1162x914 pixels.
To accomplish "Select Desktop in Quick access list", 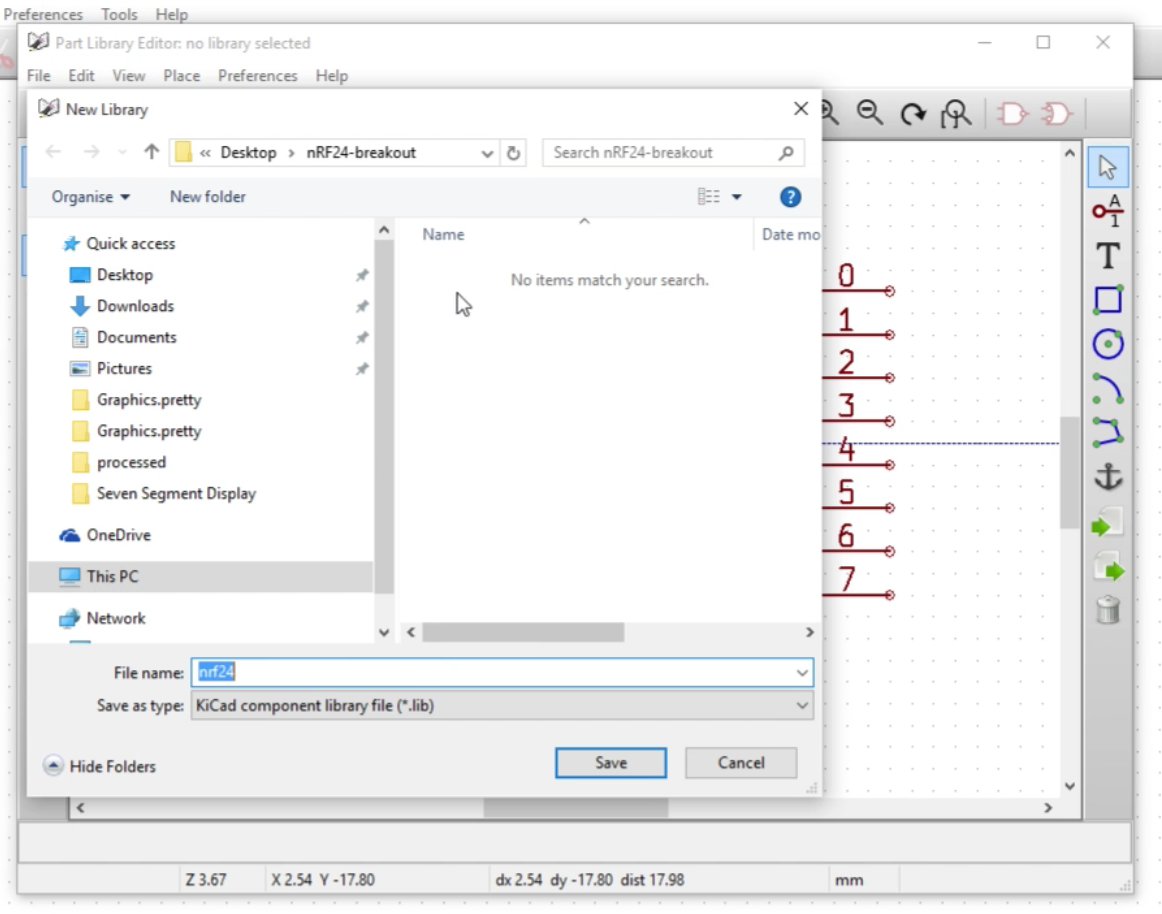I will (124, 275).
